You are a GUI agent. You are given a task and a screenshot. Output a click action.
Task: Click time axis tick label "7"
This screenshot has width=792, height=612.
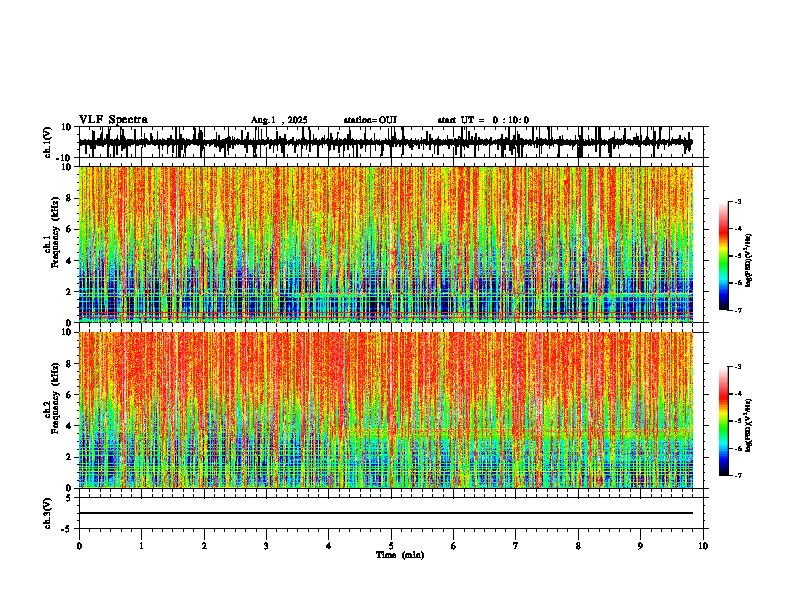point(516,546)
